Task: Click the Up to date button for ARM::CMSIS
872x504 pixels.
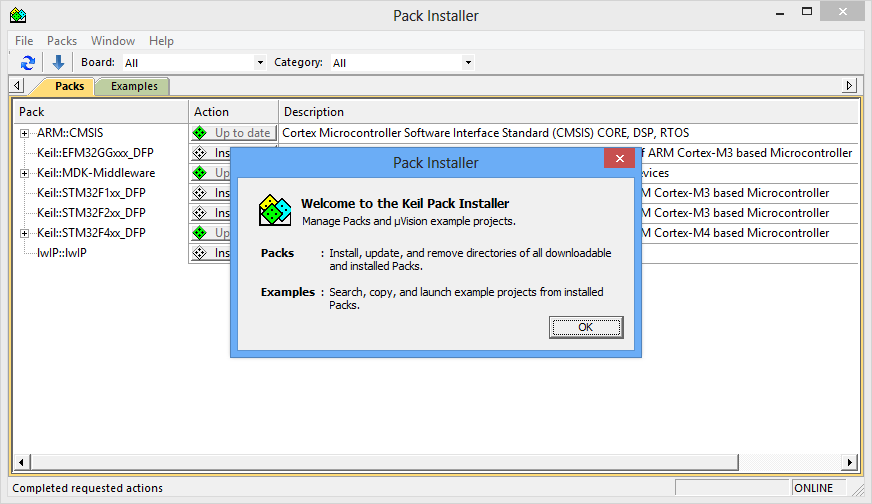Action: [234, 133]
